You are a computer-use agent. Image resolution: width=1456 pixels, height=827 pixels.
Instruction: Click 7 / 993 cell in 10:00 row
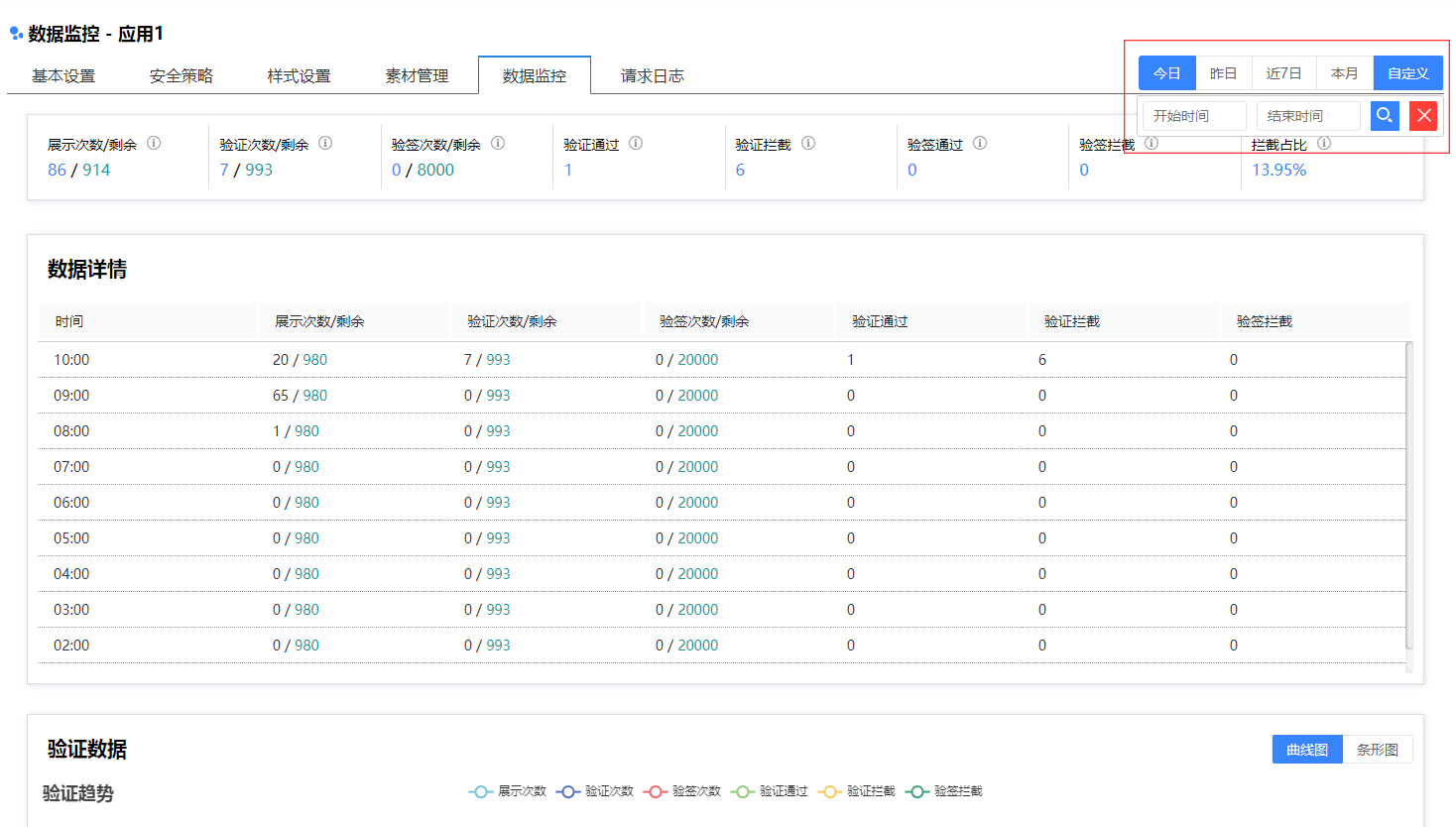[x=487, y=360]
